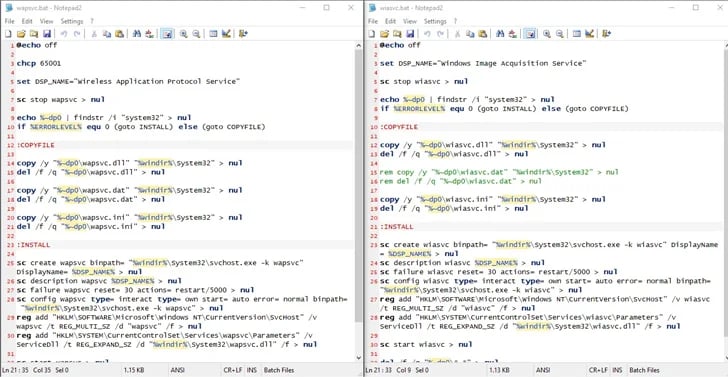Click scroll-down arrow in wapsvc.bat window
Viewport: 728px width, 377px height.
(358, 358)
